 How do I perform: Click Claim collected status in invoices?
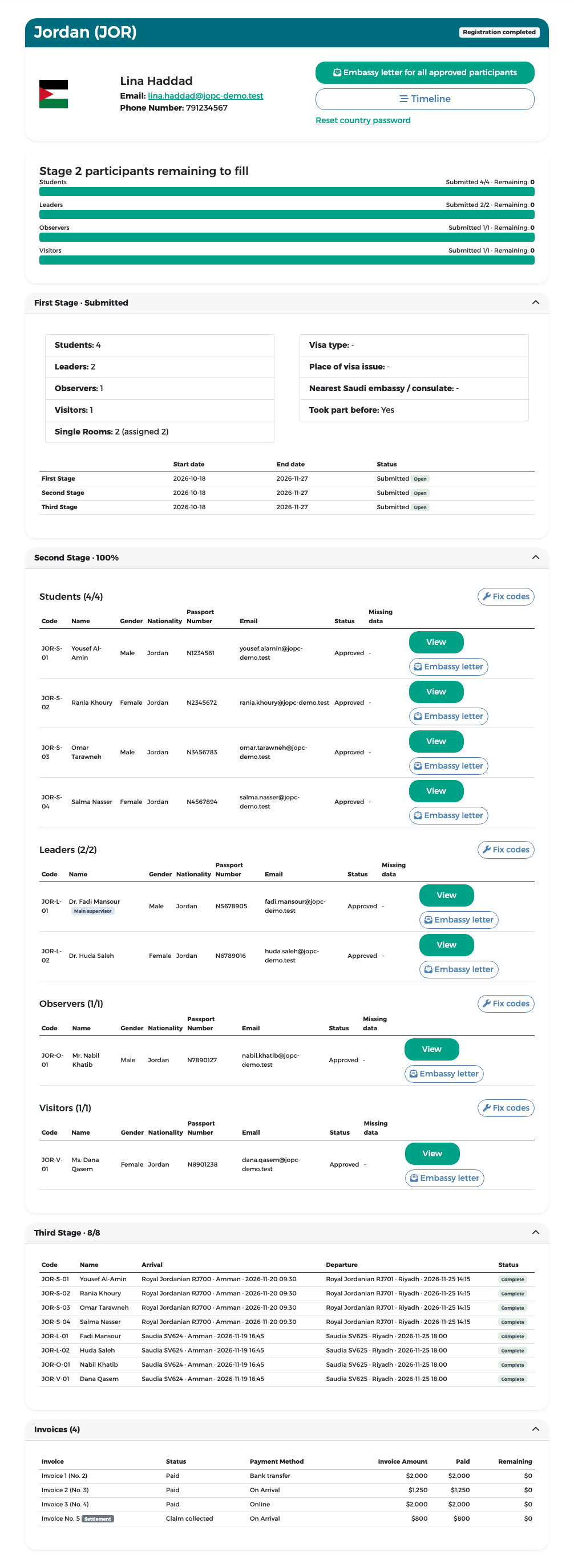point(189,1519)
